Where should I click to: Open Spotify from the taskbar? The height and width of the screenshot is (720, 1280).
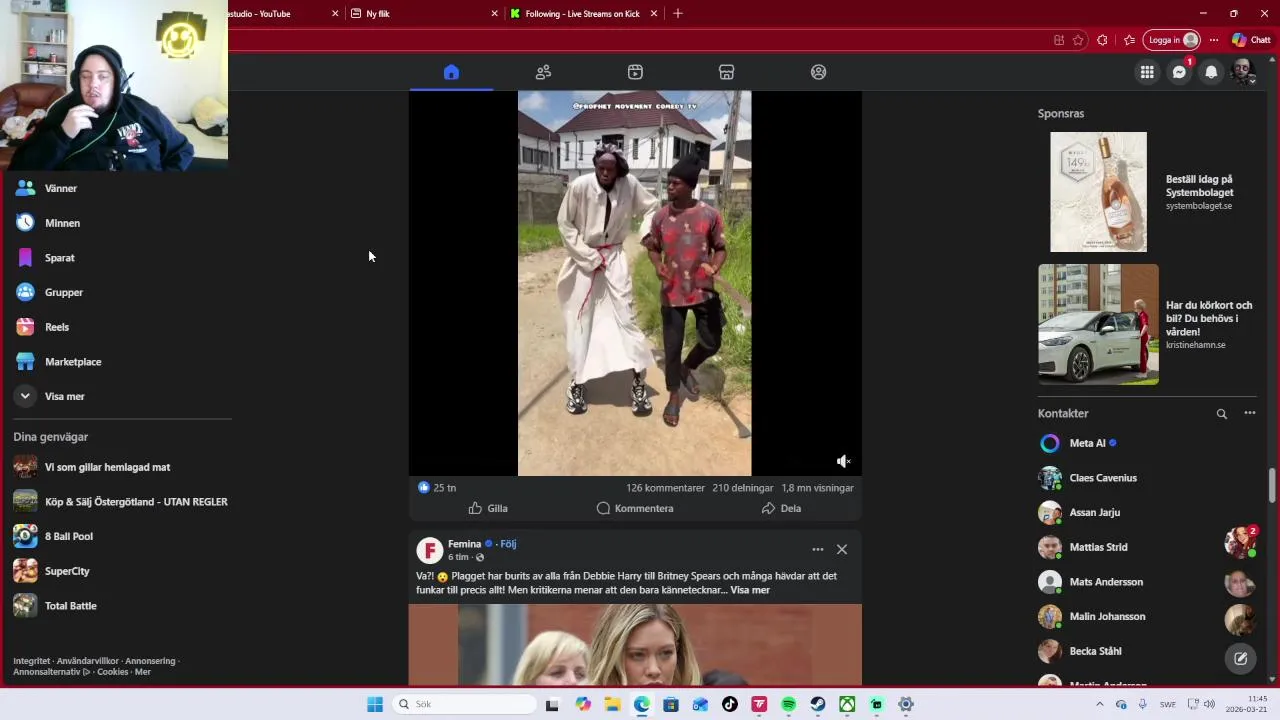(788, 704)
